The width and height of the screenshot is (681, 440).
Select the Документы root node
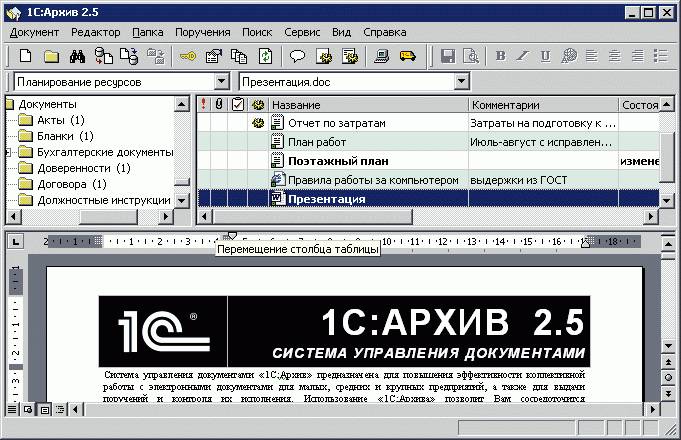tap(47, 104)
